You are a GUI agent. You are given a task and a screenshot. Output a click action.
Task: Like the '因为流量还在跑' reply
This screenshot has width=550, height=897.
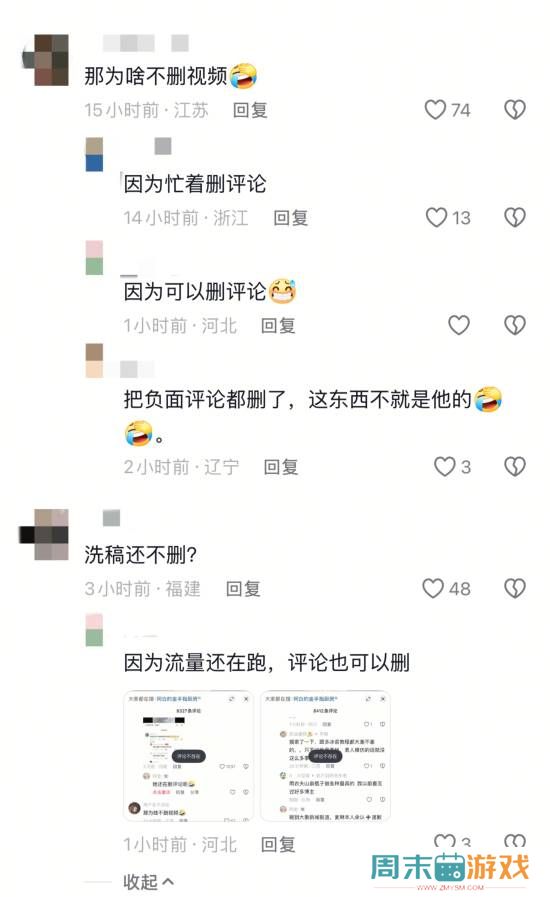pos(445,841)
